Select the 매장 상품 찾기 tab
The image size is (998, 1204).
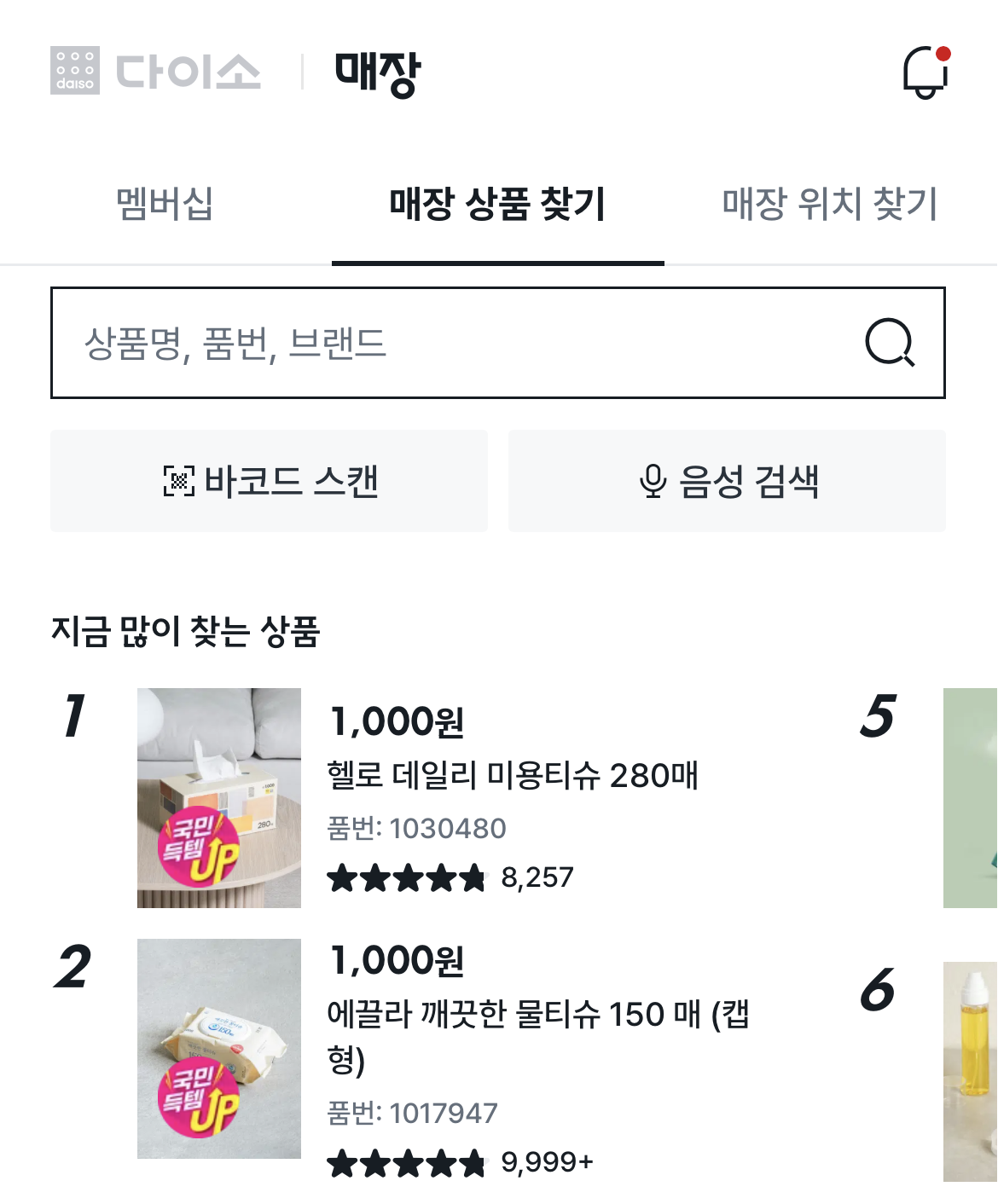[x=497, y=205]
